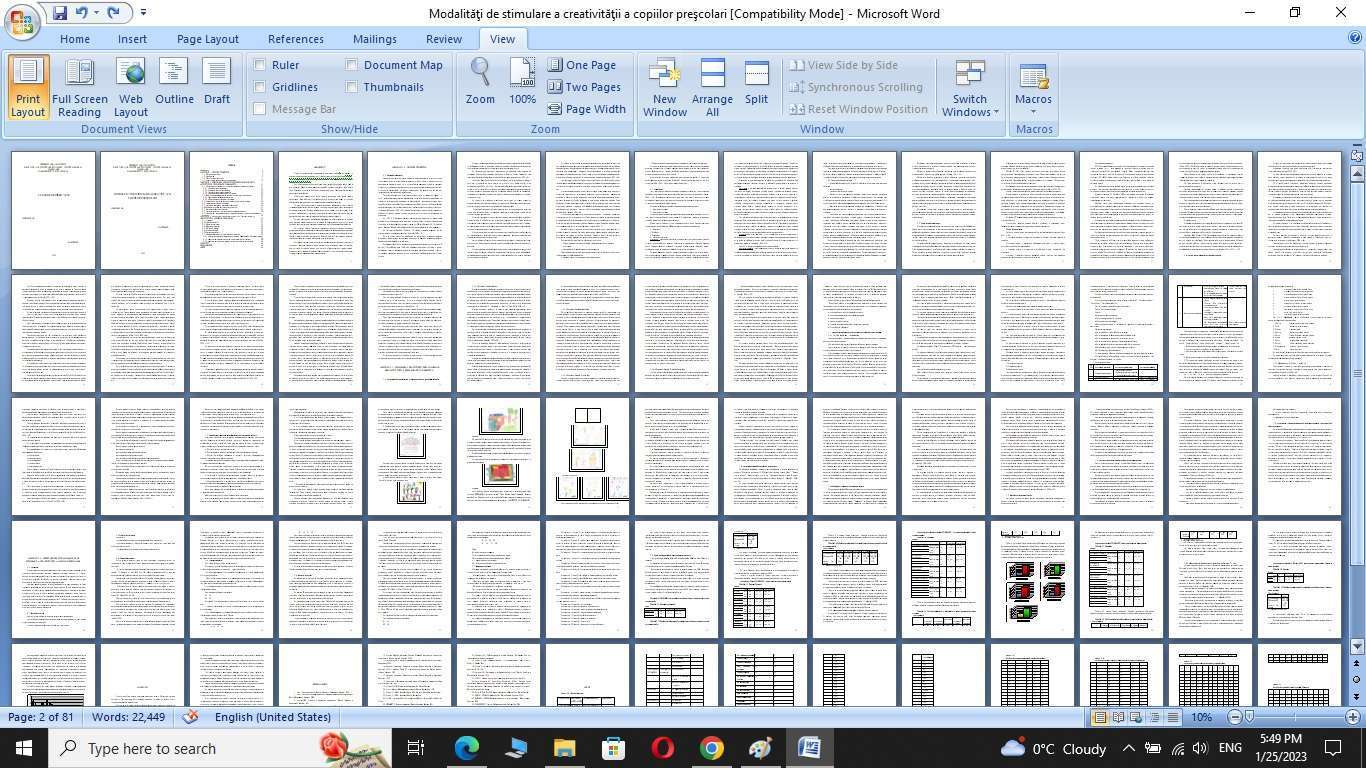
Task: Click Arrange All windows icon
Action: point(712,87)
